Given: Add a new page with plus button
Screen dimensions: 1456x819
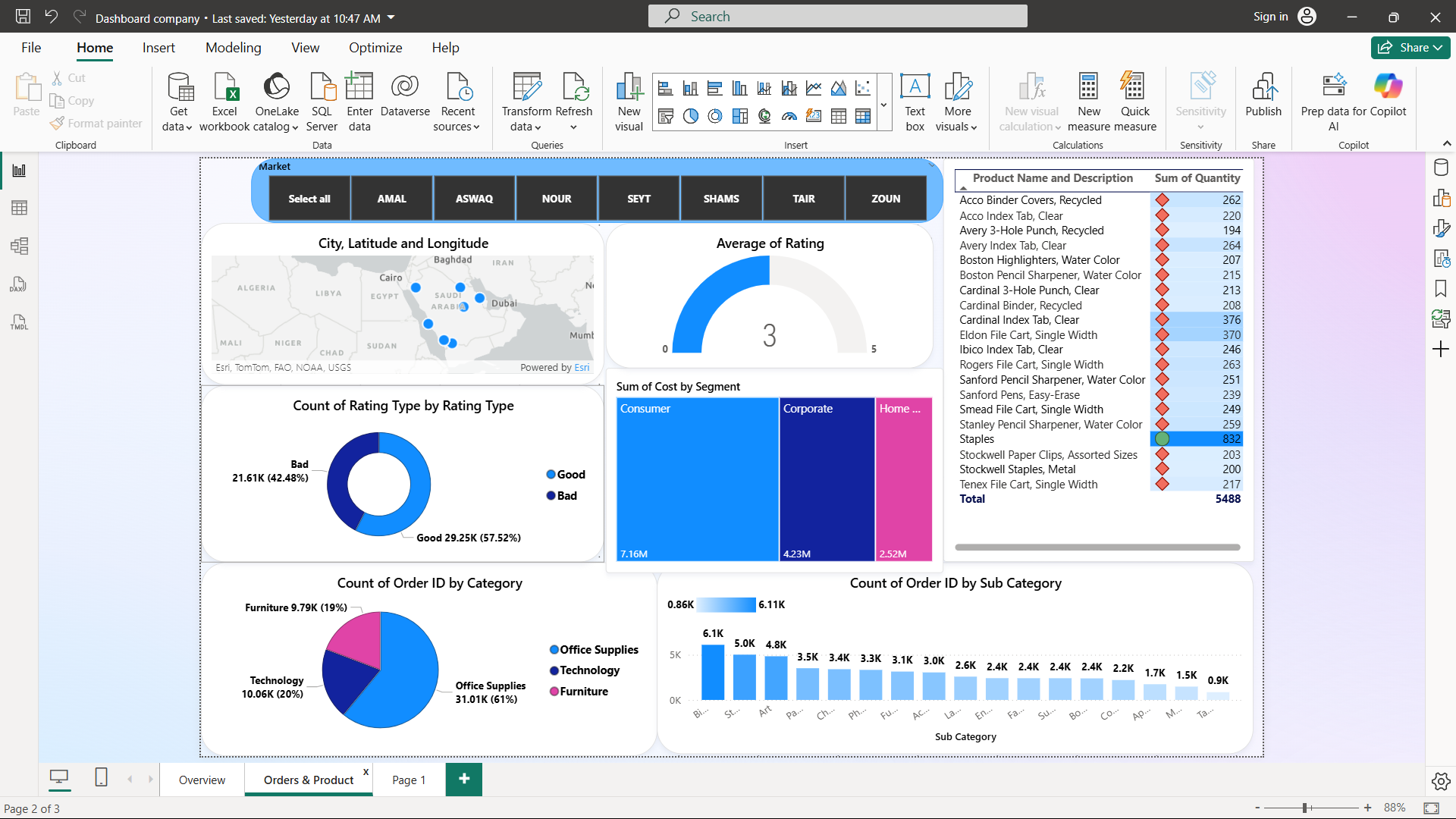Looking at the screenshot, I should point(464,779).
